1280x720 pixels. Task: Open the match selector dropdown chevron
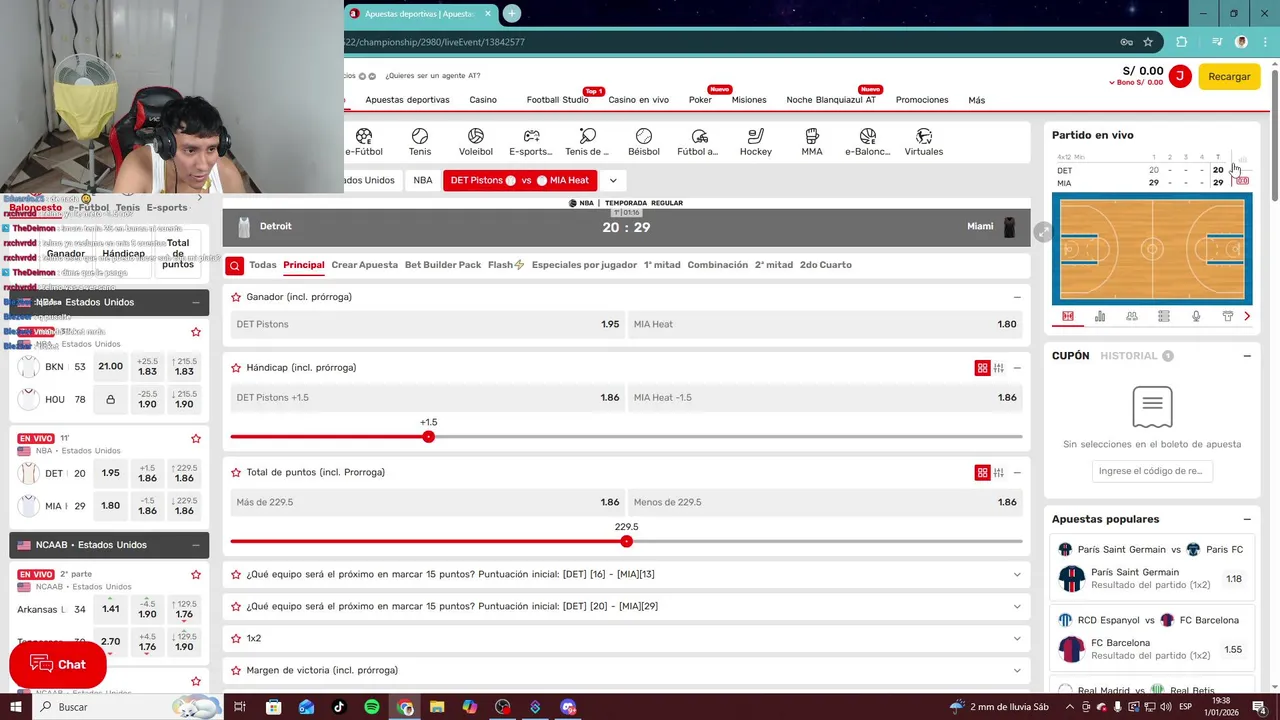click(612, 180)
